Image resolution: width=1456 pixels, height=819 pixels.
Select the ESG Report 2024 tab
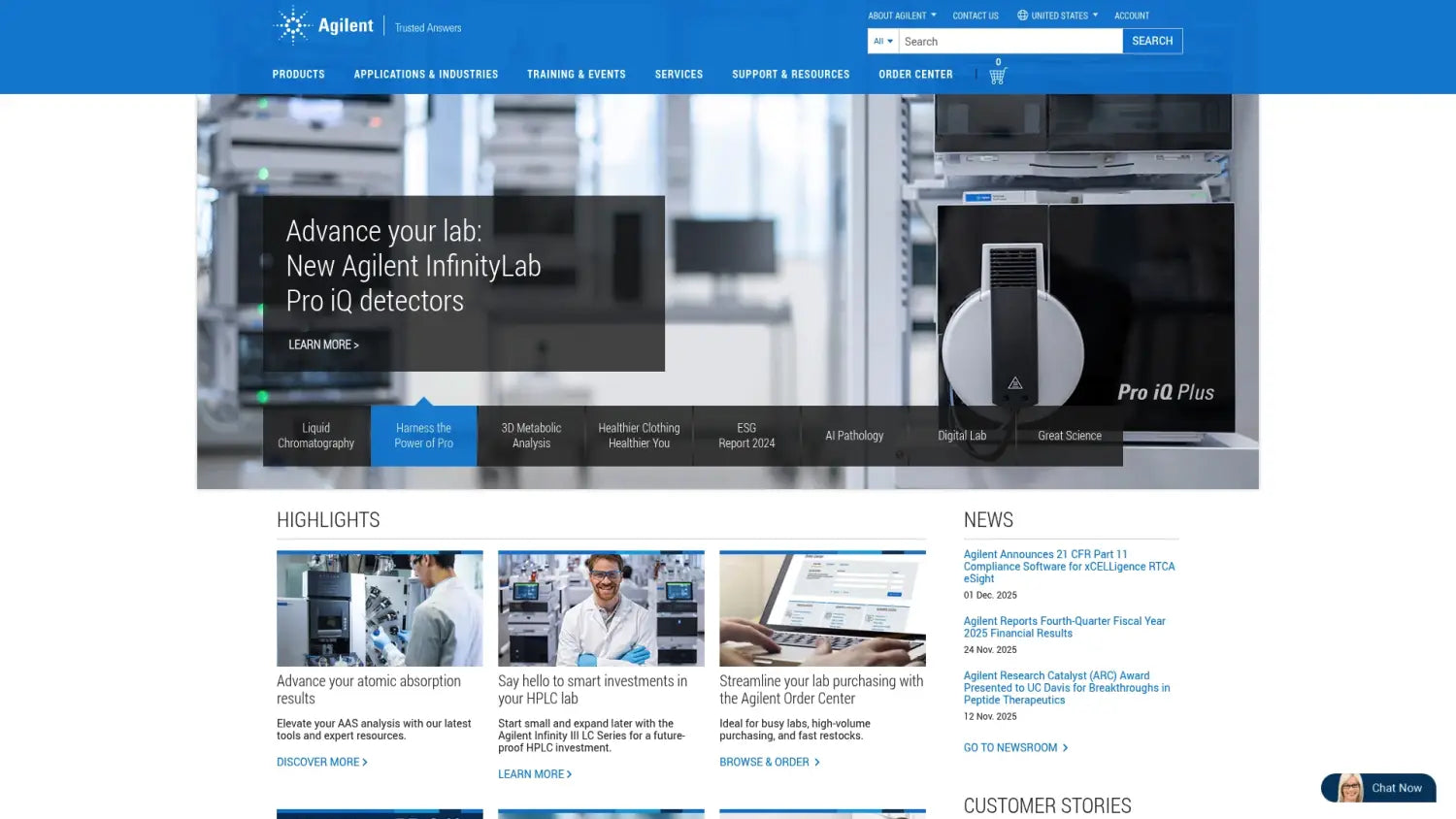pyautogui.click(x=746, y=436)
